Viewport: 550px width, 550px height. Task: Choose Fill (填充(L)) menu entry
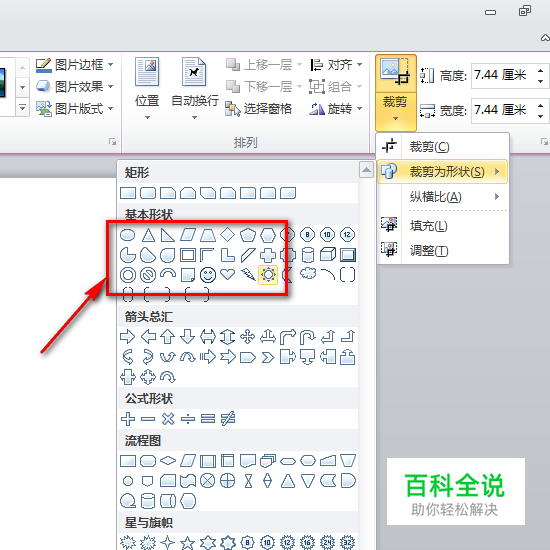click(x=443, y=226)
